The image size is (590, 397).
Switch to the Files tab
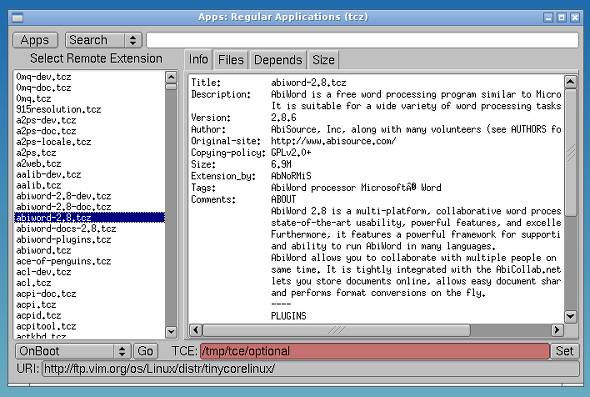coord(231,60)
